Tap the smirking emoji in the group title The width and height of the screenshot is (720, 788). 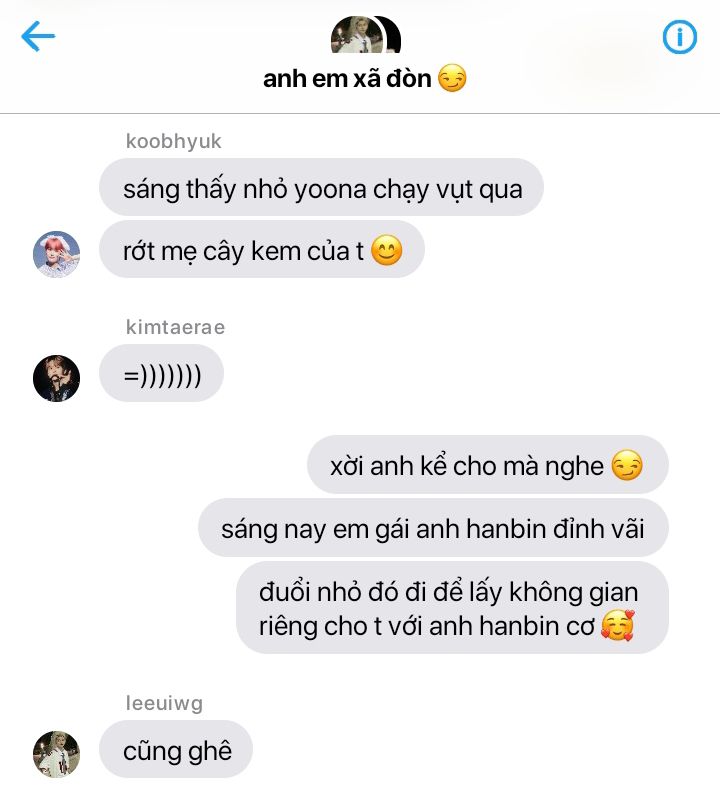tap(452, 78)
